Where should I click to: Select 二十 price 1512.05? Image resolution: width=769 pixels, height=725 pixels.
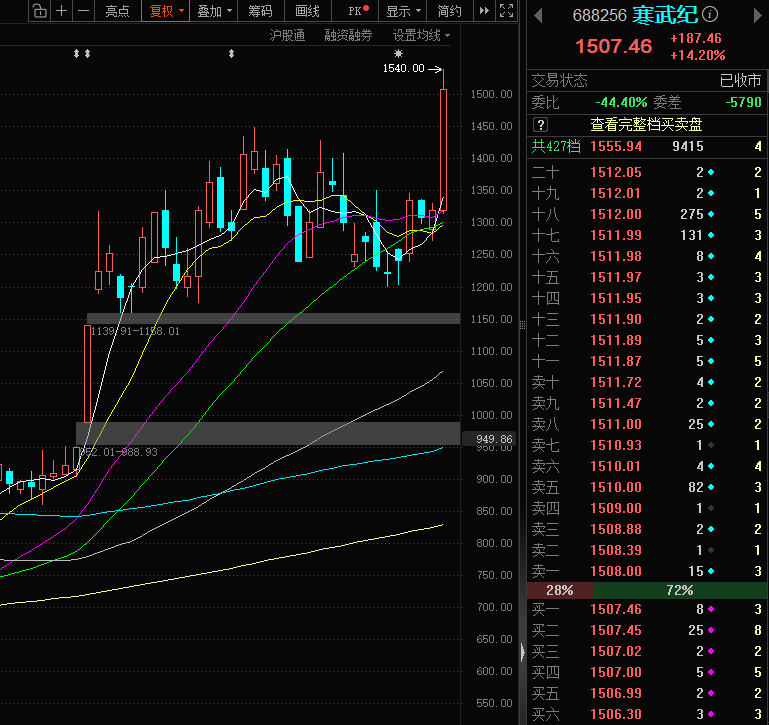[615, 172]
